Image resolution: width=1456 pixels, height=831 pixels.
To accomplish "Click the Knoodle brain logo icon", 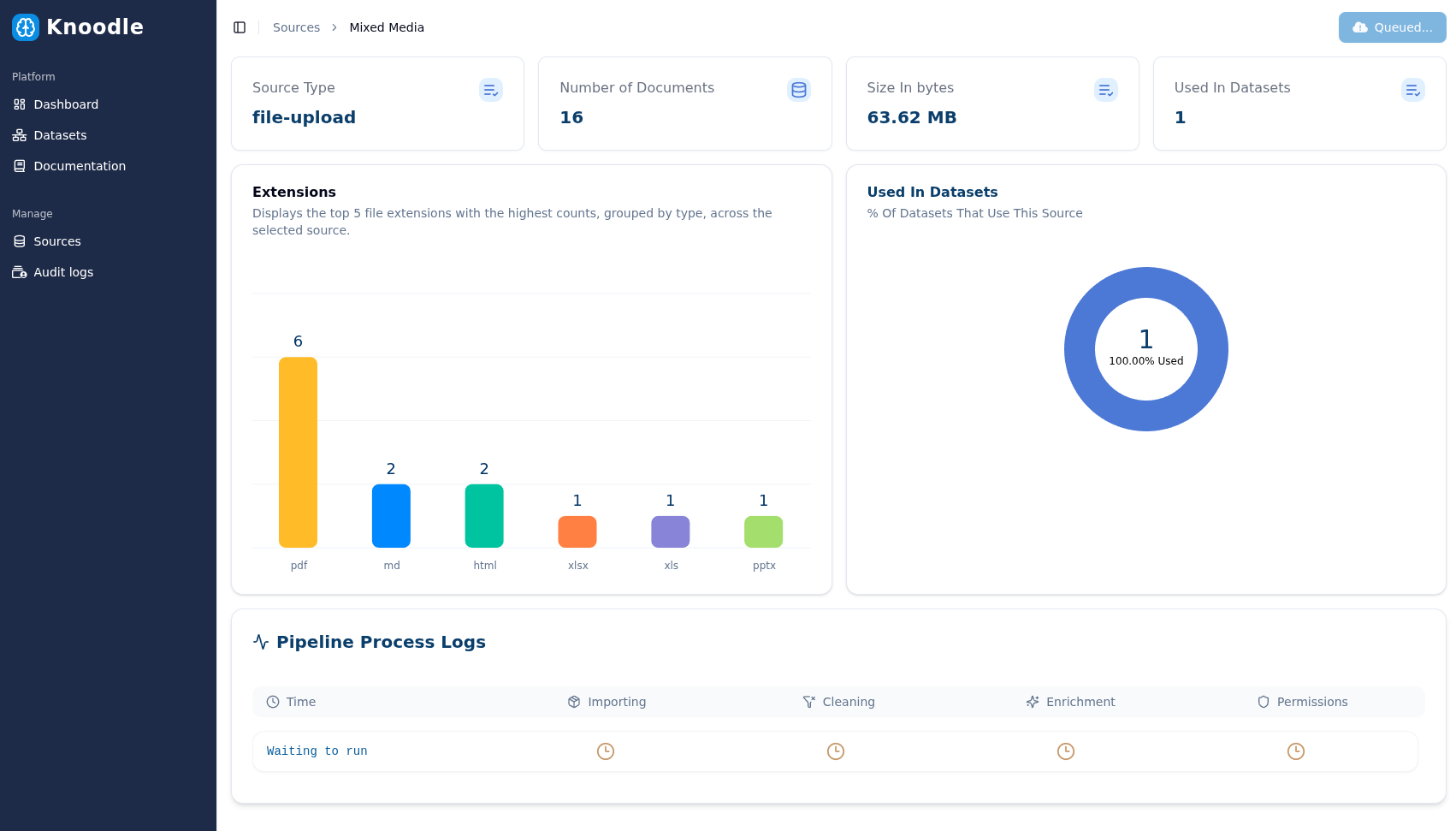I will pyautogui.click(x=26, y=27).
